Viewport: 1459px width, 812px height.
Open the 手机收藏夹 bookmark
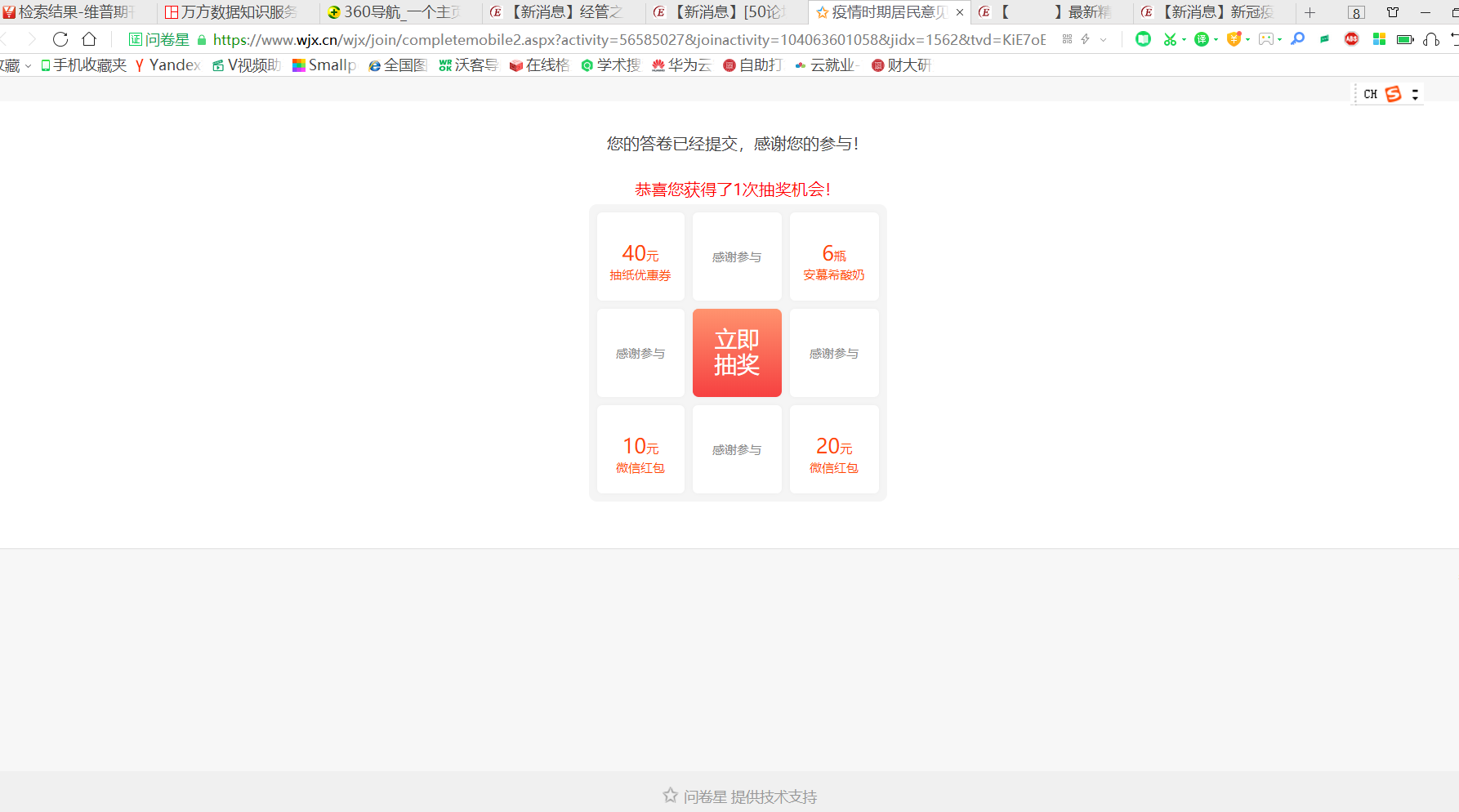pyautogui.click(x=83, y=65)
